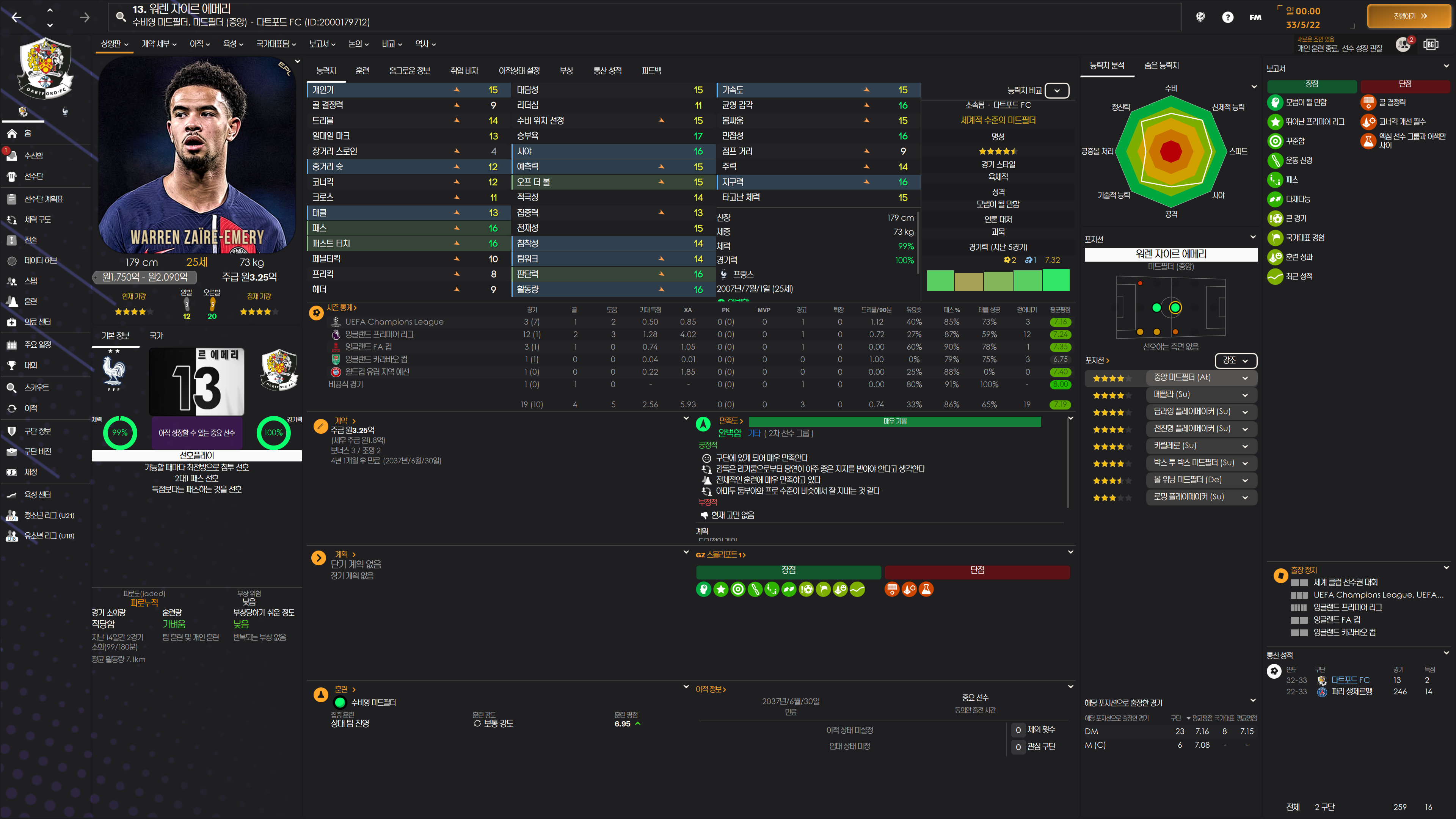Open the 만족도 link
1456x819 pixels.
pyautogui.click(x=731, y=421)
